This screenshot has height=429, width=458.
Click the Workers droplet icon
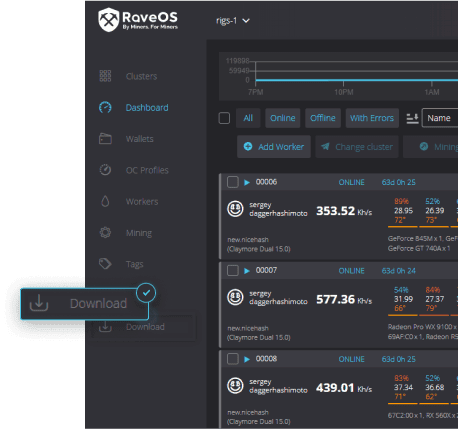105,201
